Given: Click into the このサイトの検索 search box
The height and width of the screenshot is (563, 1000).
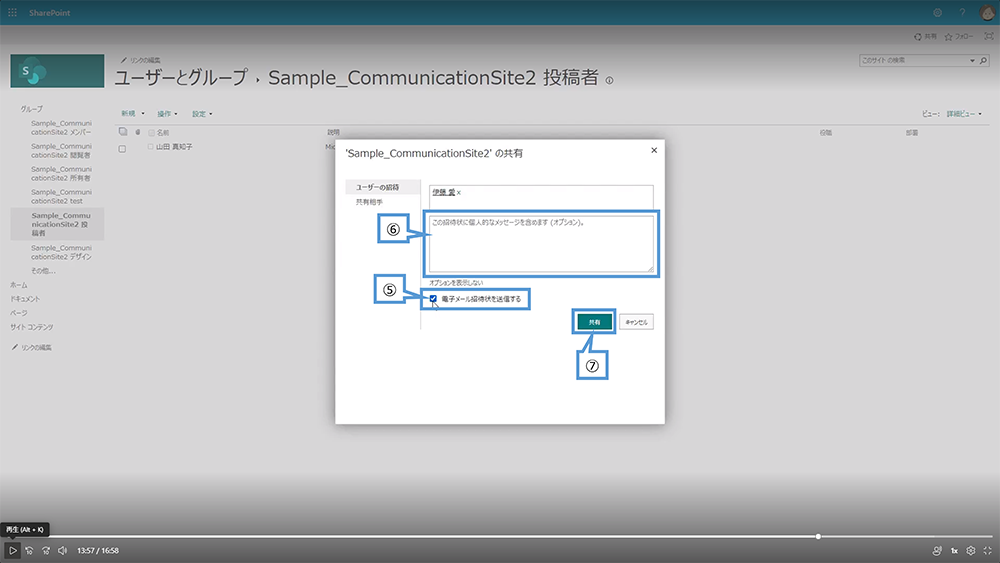Looking at the screenshot, I should pos(913,61).
